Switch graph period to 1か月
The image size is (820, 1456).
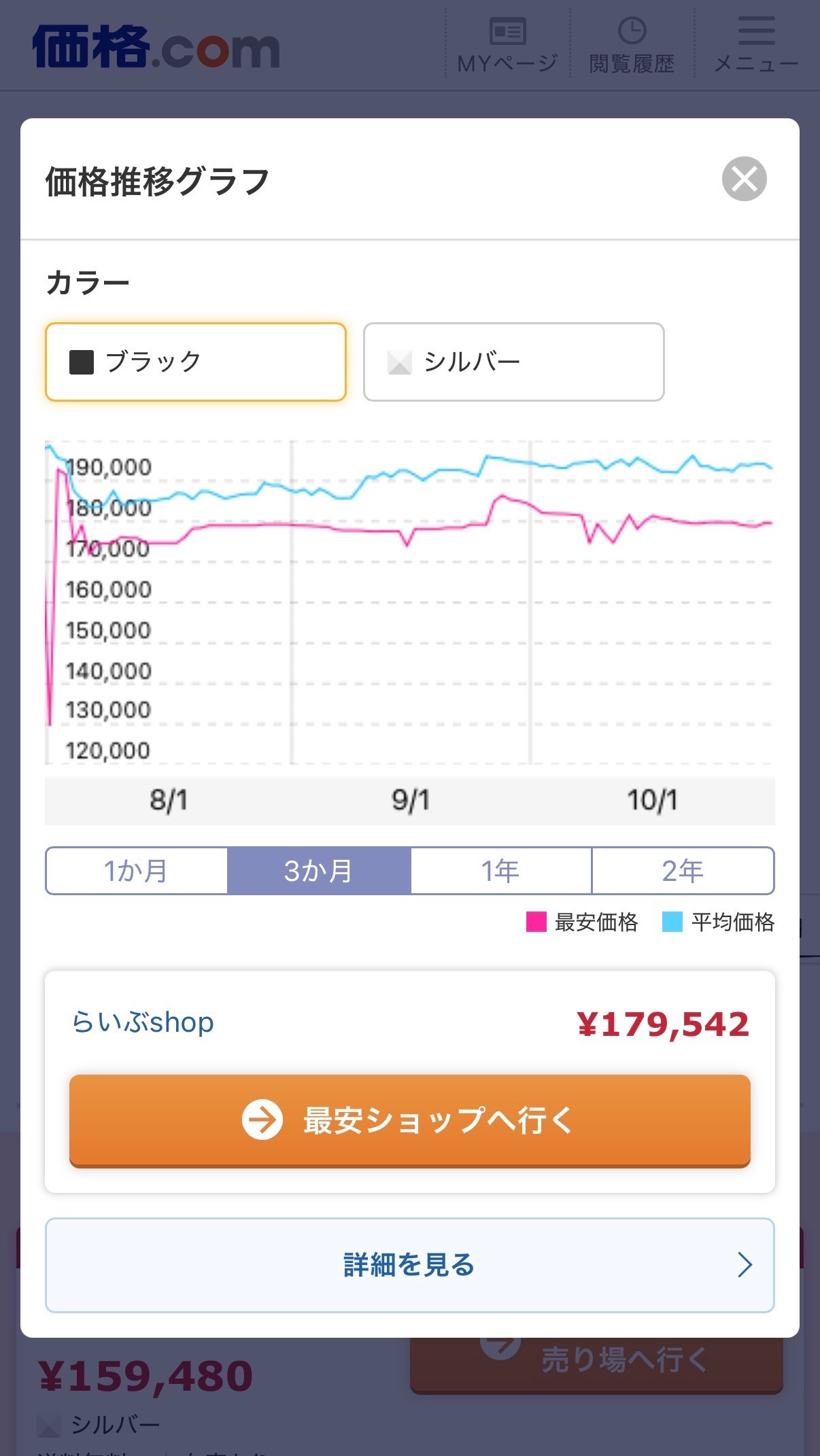137,871
